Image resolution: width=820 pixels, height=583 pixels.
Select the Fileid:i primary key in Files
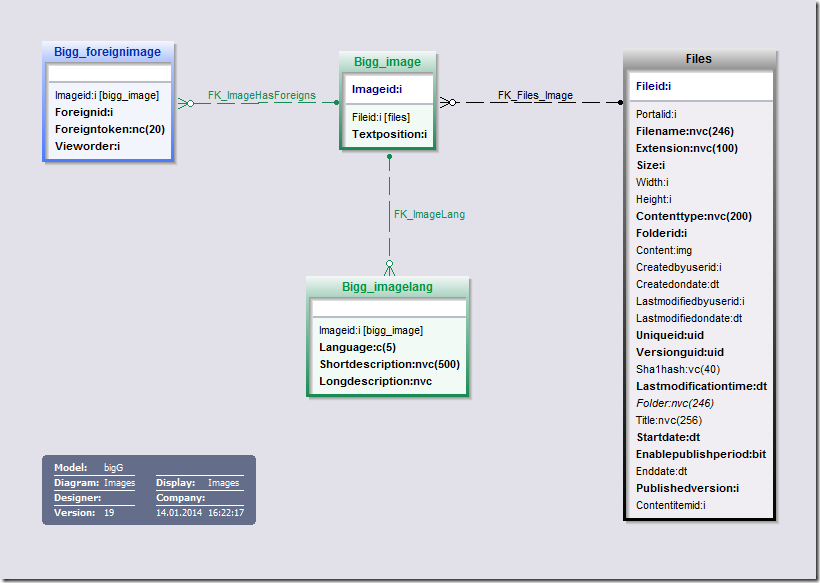[654, 86]
